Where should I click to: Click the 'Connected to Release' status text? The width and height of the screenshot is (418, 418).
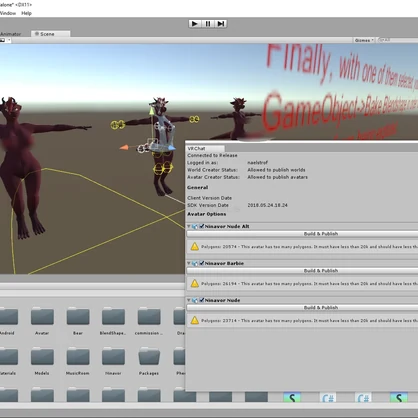(x=212, y=155)
